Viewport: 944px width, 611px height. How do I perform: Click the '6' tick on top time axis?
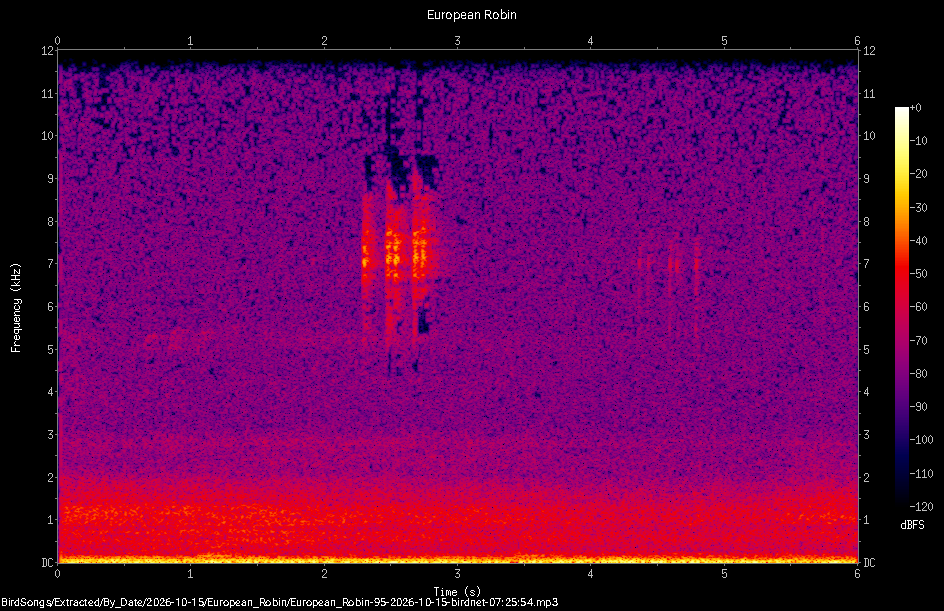coord(857,41)
